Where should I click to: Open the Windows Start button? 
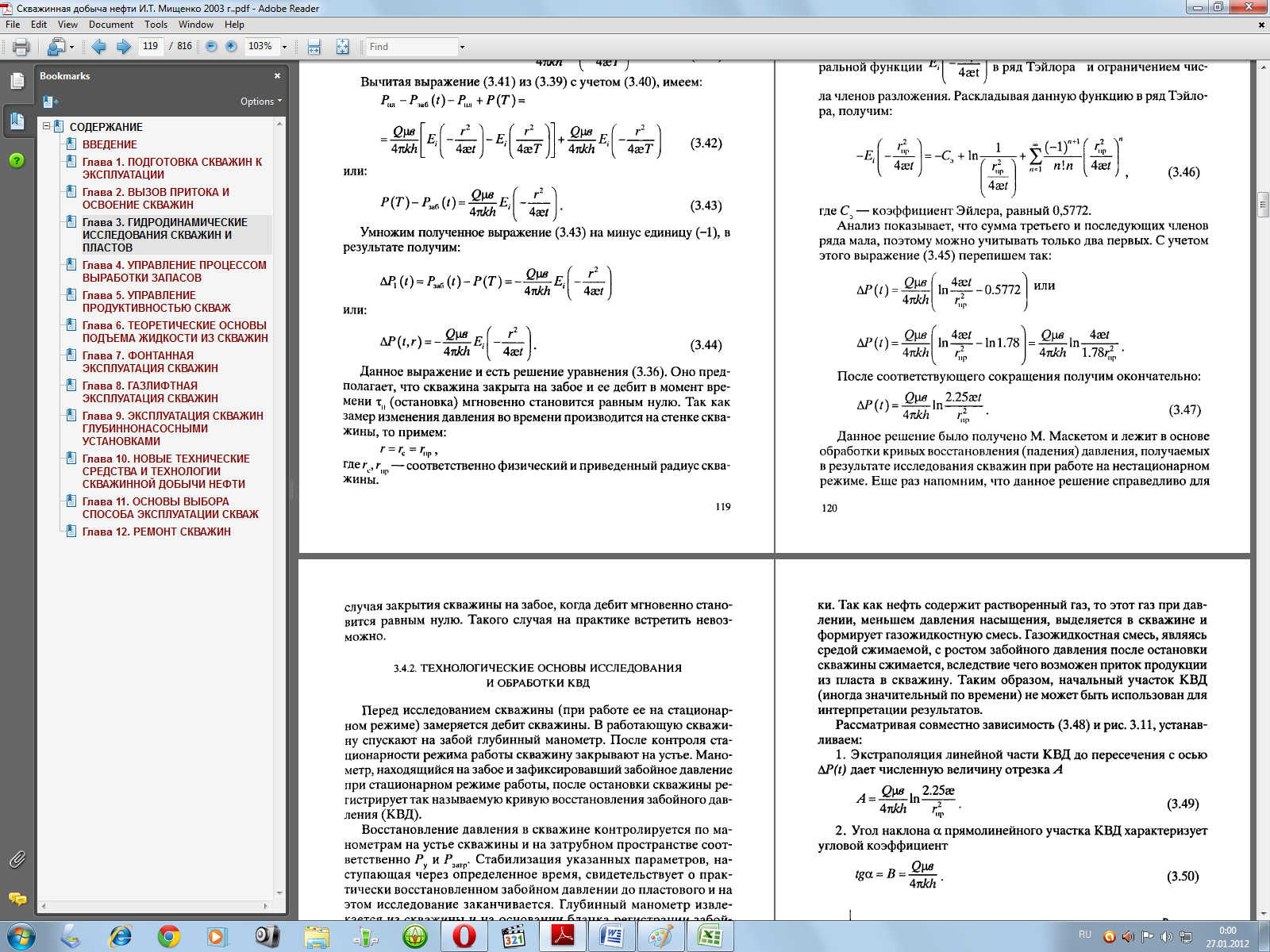coord(21,937)
